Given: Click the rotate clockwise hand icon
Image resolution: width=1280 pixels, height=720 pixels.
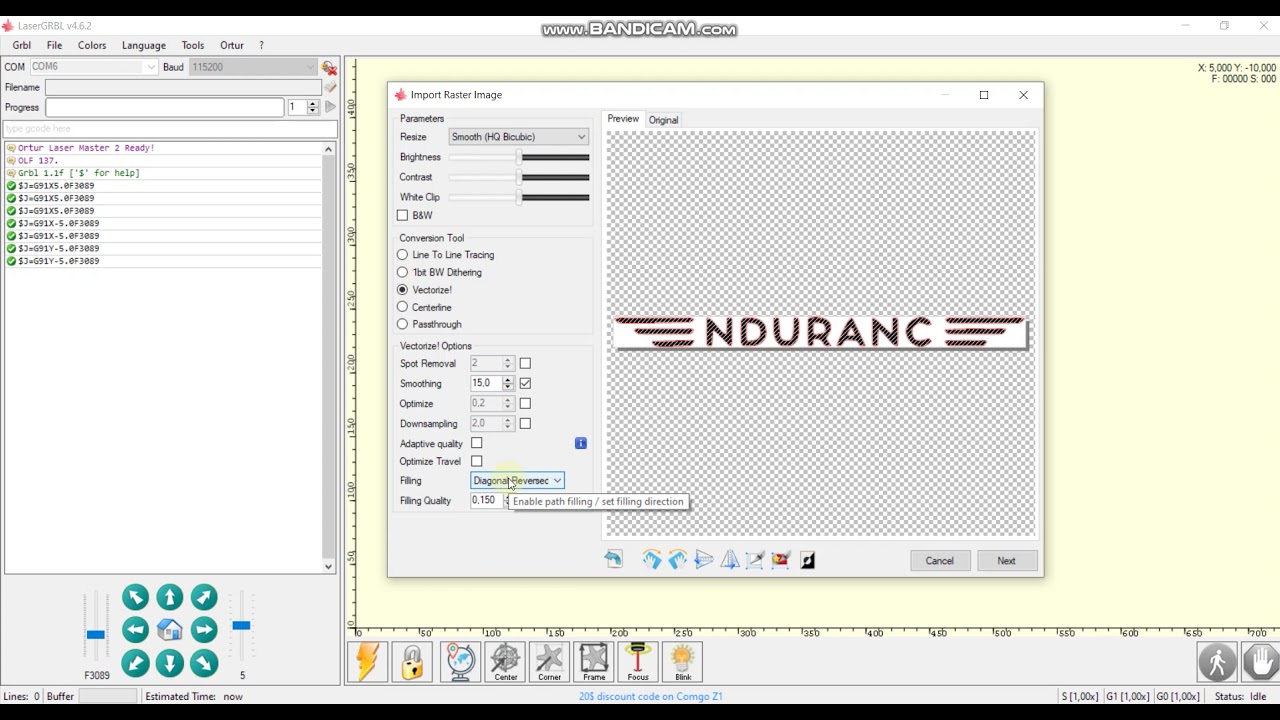Looking at the screenshot, I should point(652,560).
